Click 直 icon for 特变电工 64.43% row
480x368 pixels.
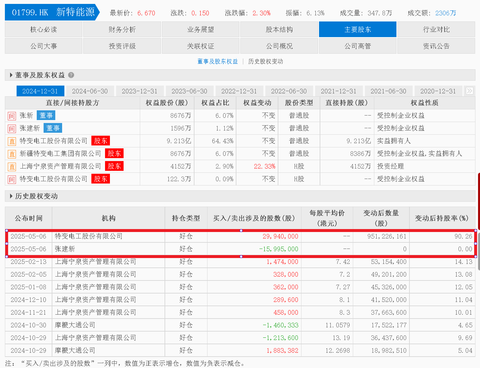[x=12, y=141]
